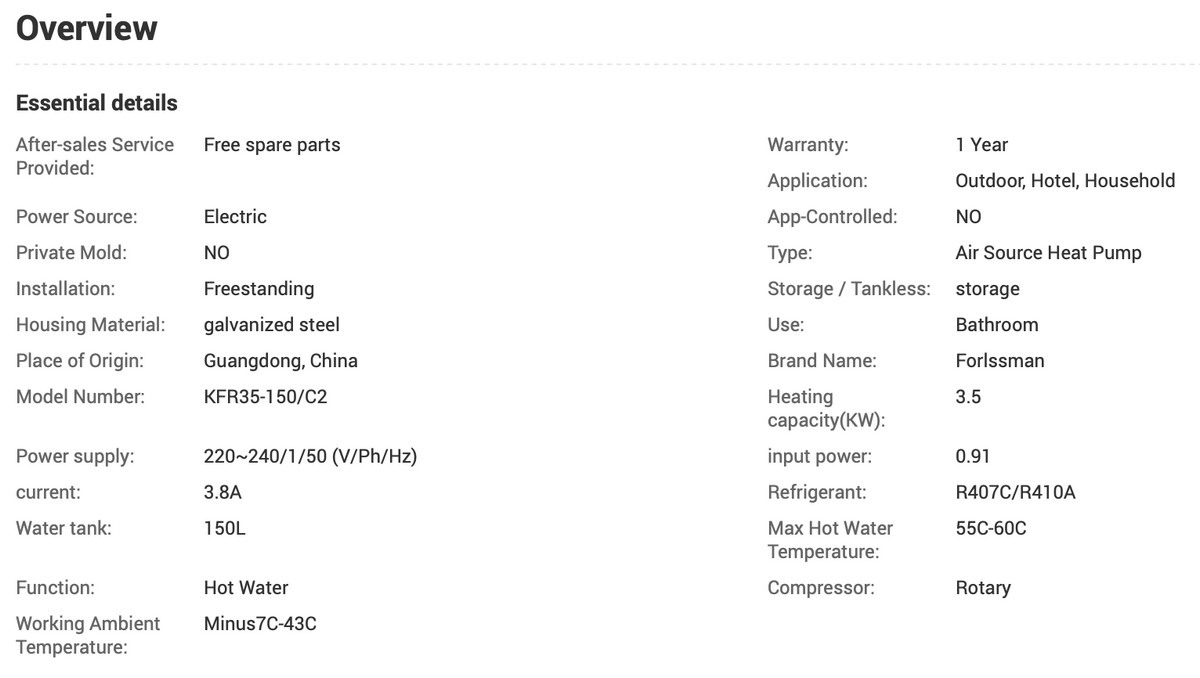Screen dimensions: 1200x678
Task: Click the Forlssman brand name
Action: pyautogui.click(x=1000, y=361)
